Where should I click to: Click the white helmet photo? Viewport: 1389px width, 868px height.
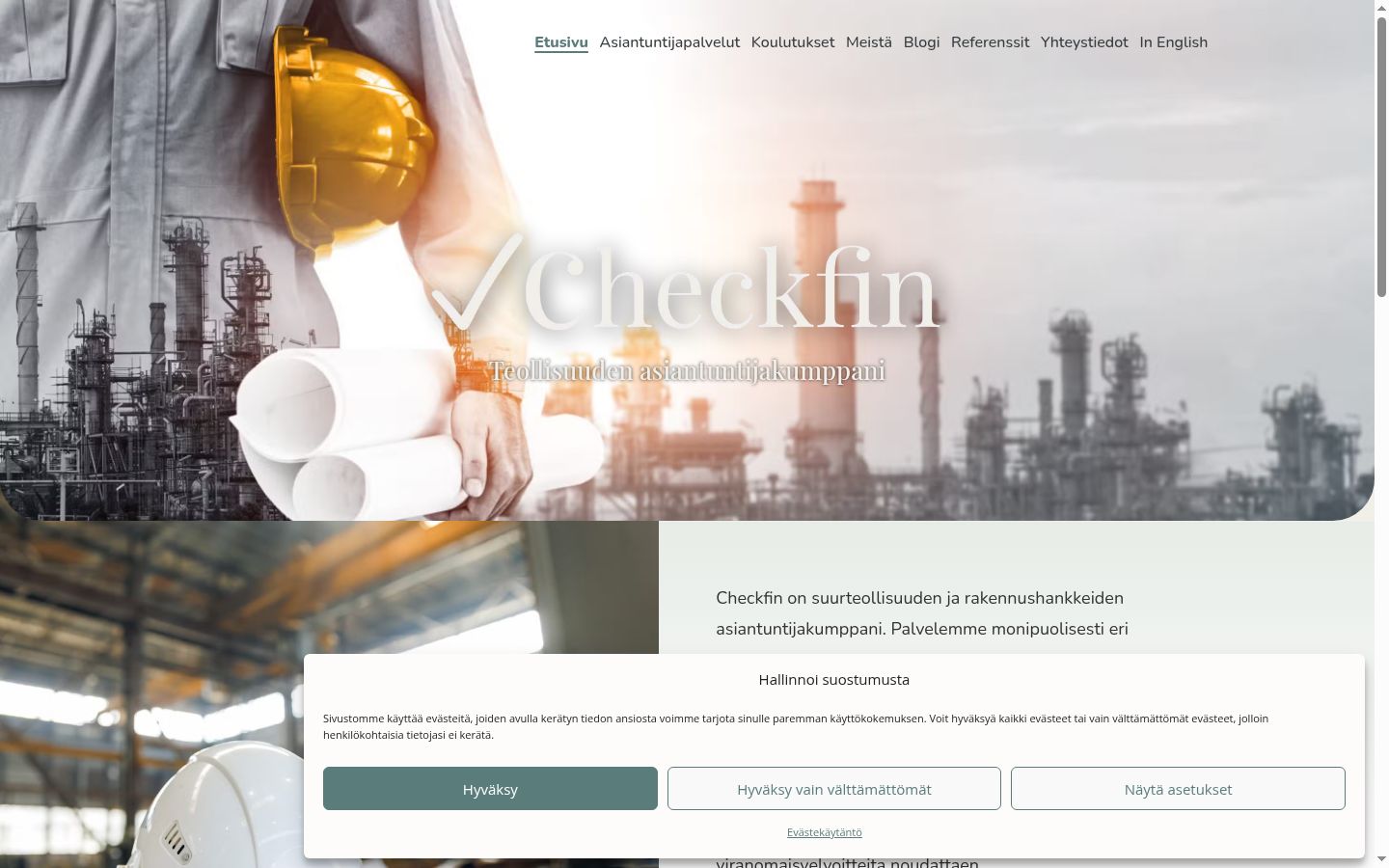[x=329, y=694]
